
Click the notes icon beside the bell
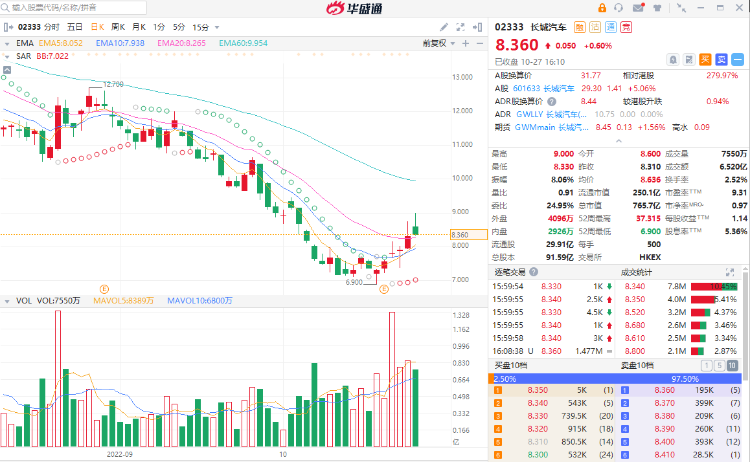point(689,60)
